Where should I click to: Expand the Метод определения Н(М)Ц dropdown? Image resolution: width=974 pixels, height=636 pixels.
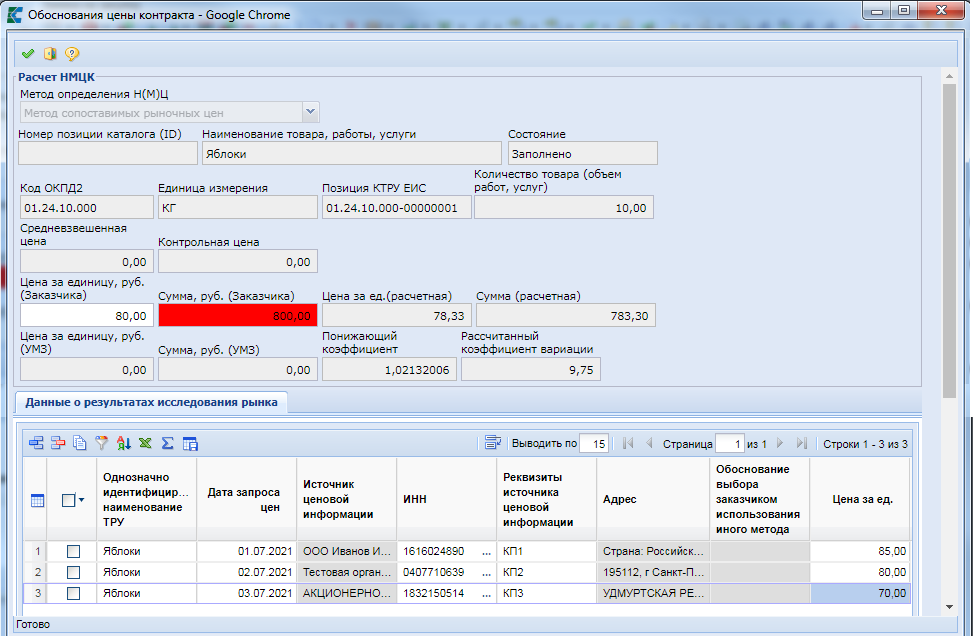[310, 112]
